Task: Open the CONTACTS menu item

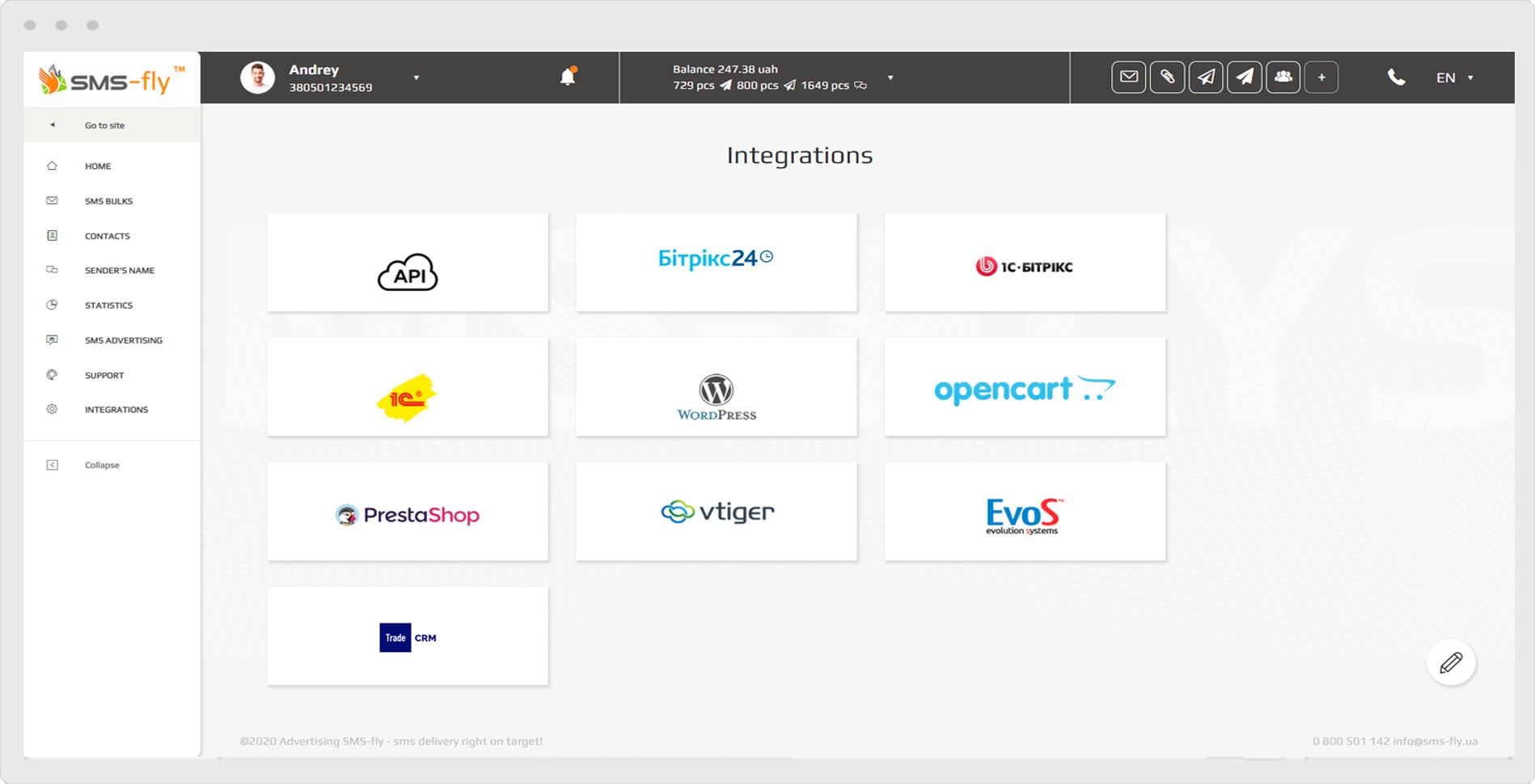Action: (107, 236)
